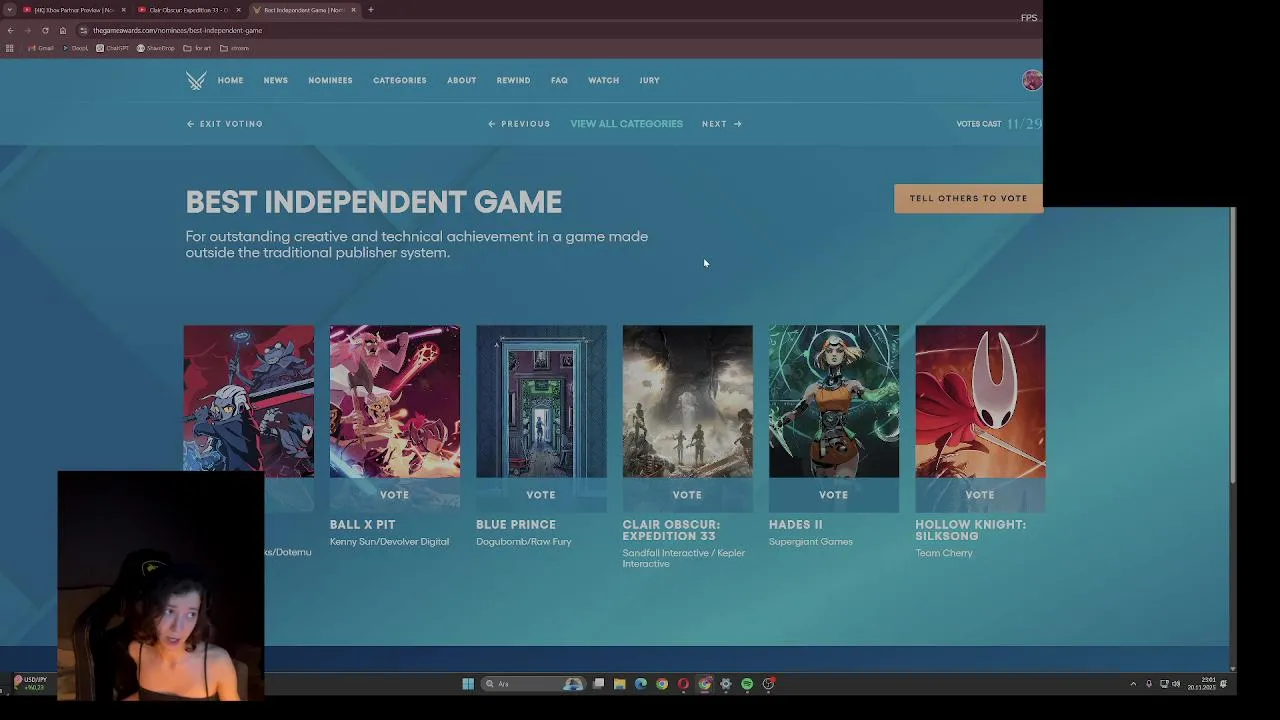This screenshot has height=720, width=1280.
Task: Click The Game Awards logo icon
Action: [x=196, y=81]
